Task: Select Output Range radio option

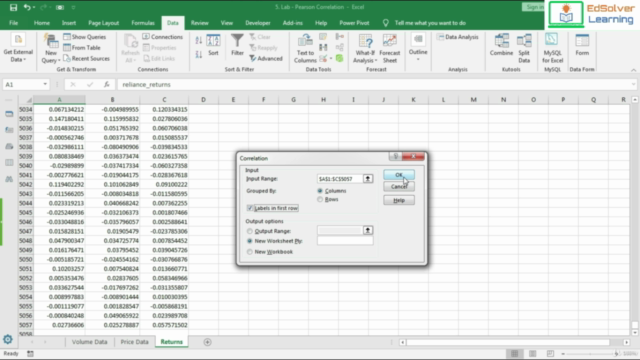Action: coord(250,231)
